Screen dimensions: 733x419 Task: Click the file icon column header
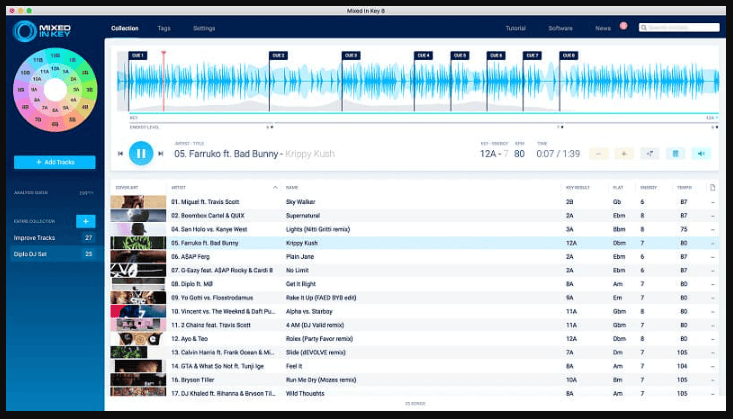(712, 188)
